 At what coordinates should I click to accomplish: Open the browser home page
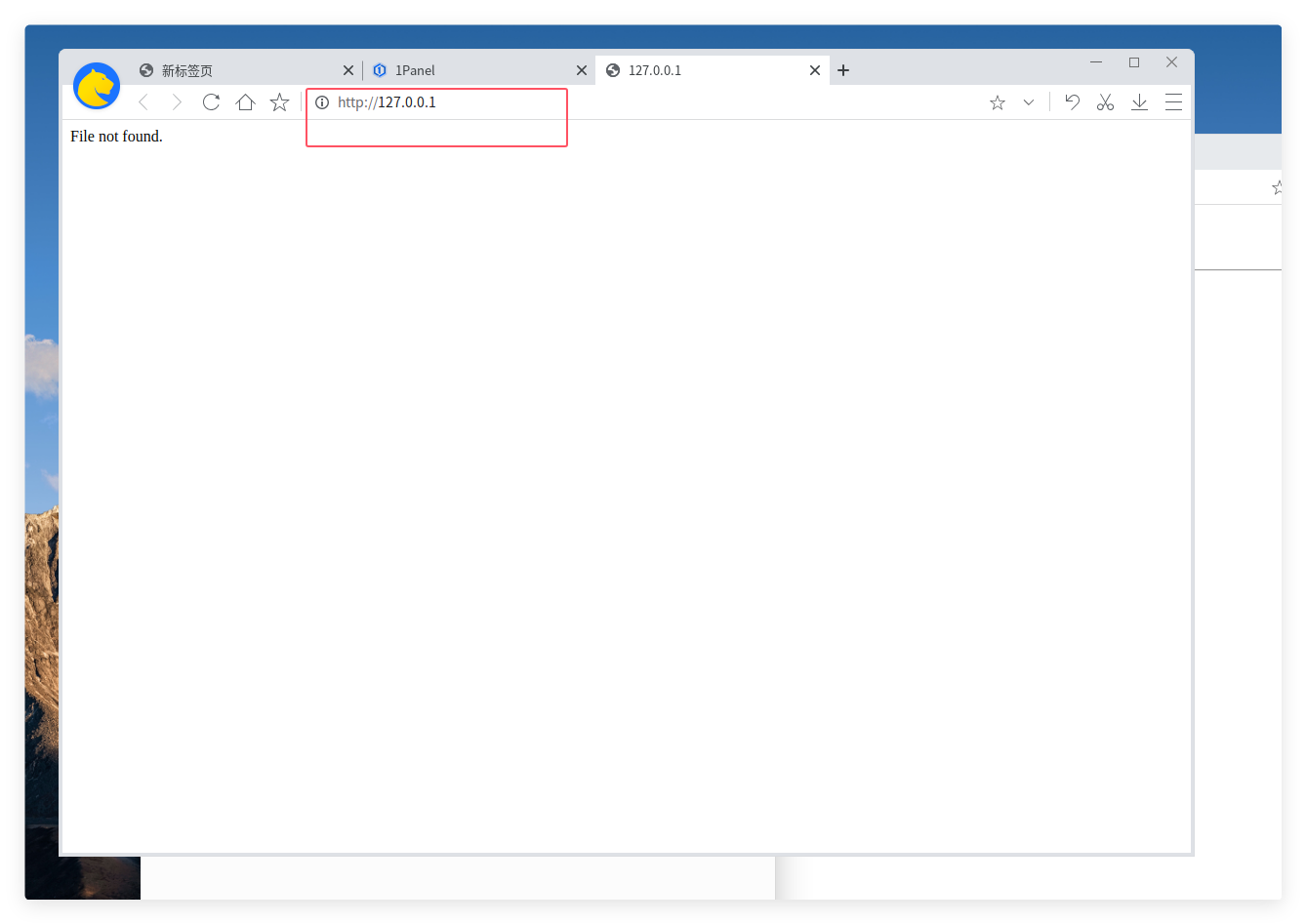pos(245,102)
